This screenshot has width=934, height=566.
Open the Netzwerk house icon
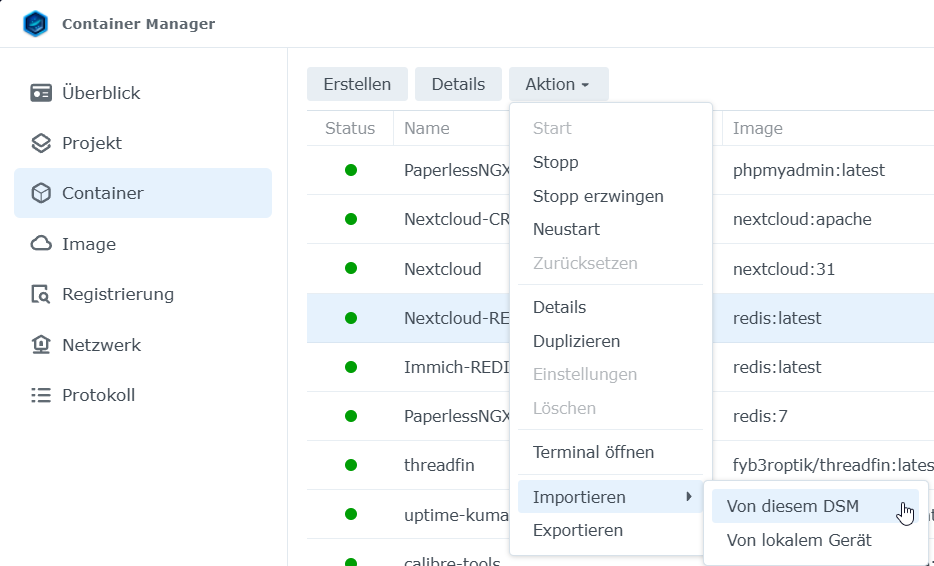41,345
